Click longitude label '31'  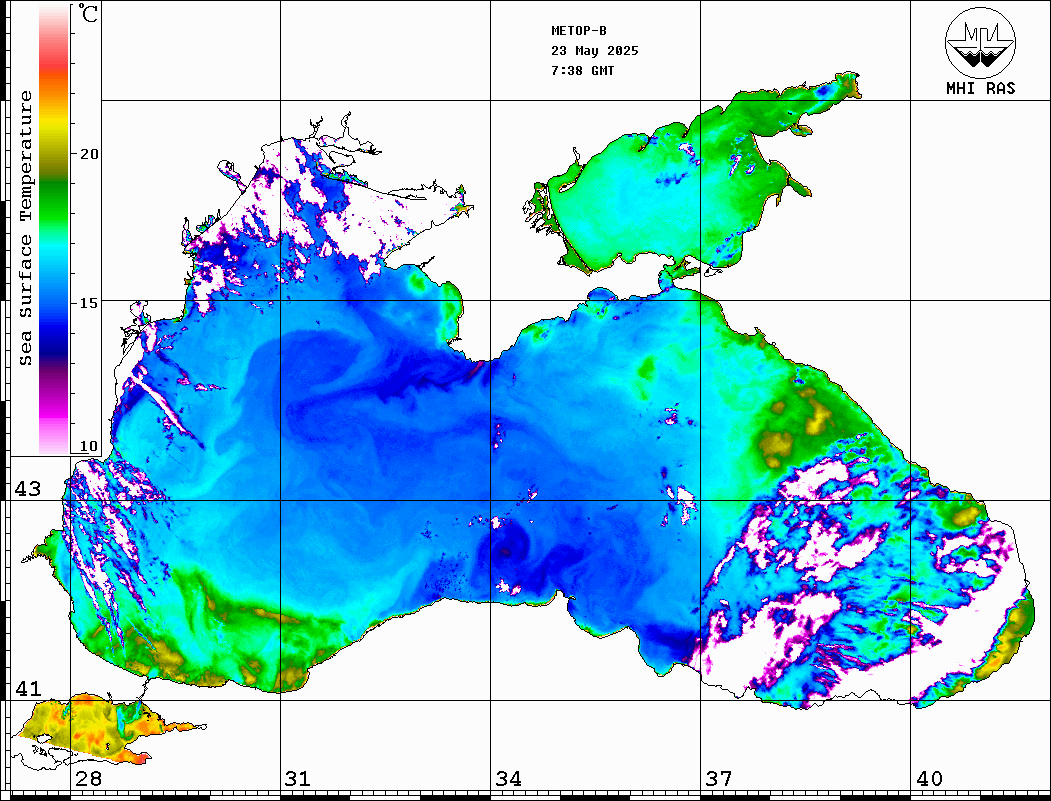(298, 779)
